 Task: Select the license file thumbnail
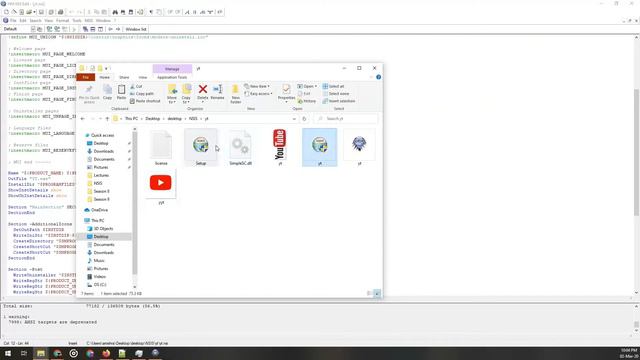pos(161,147)
